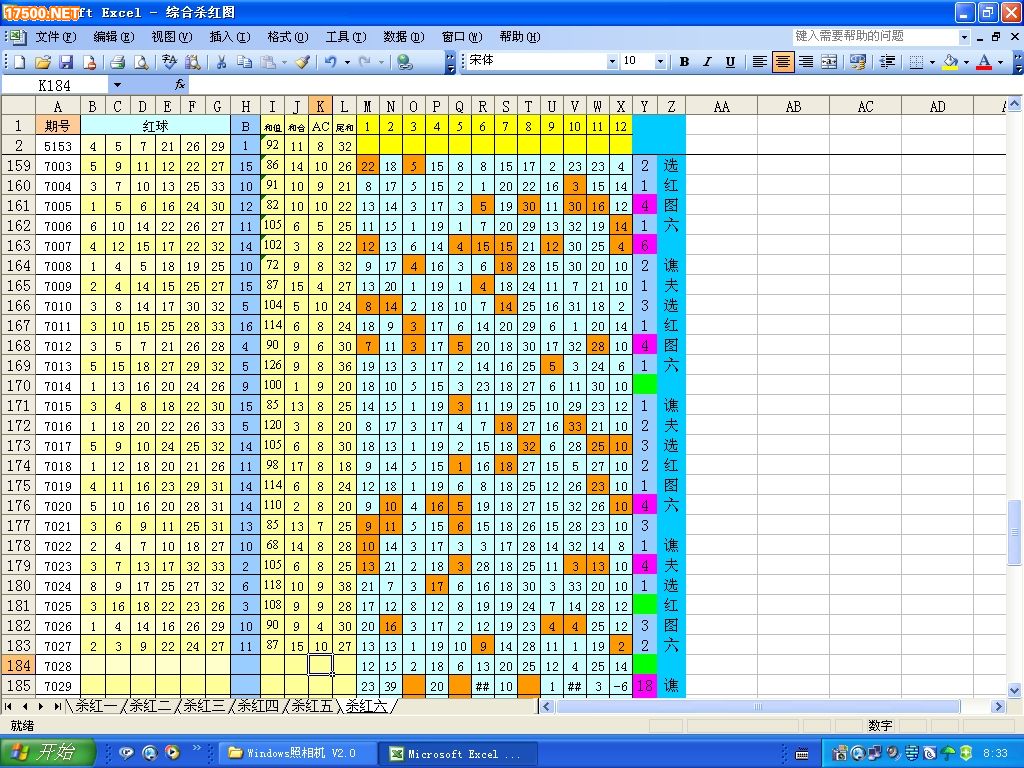
Task: Open the 格式(O) menu
Action: 288,37
